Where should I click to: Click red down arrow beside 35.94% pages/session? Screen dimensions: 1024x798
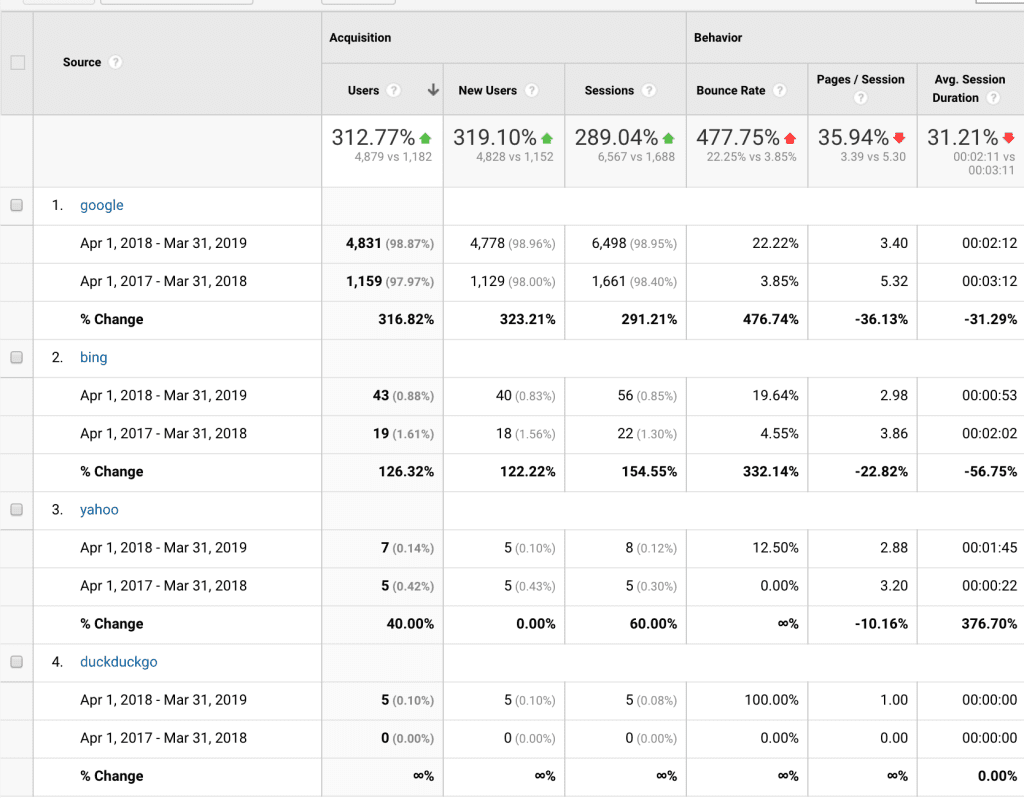click(x=899, y=138)
